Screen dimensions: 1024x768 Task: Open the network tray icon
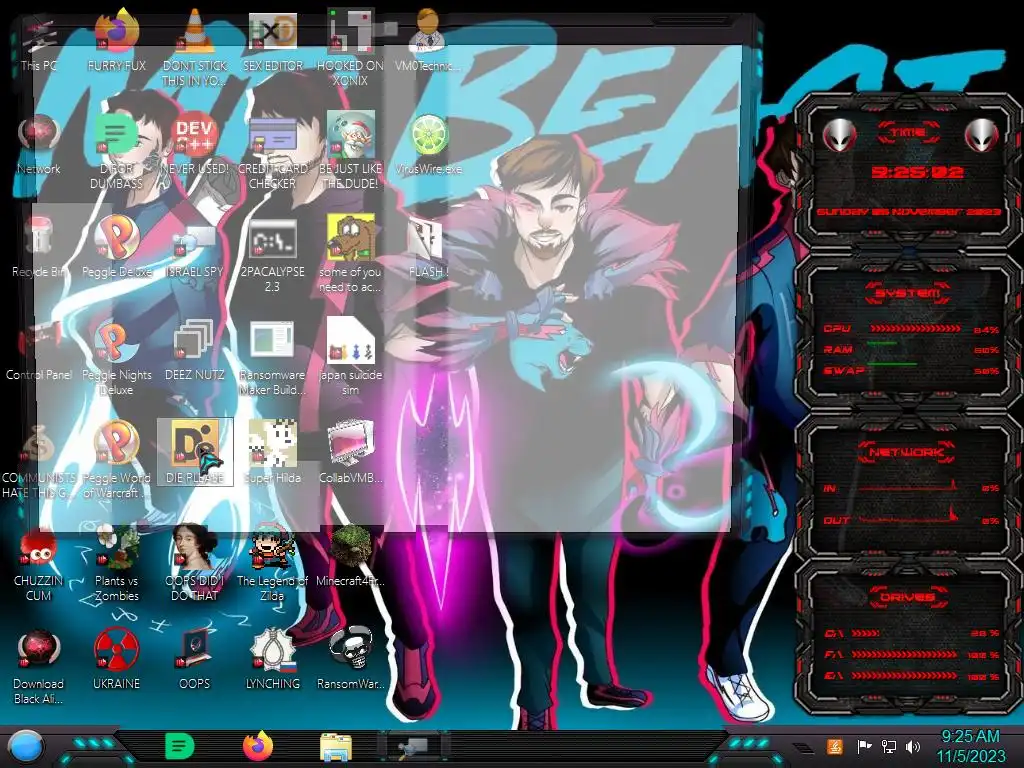888,746
